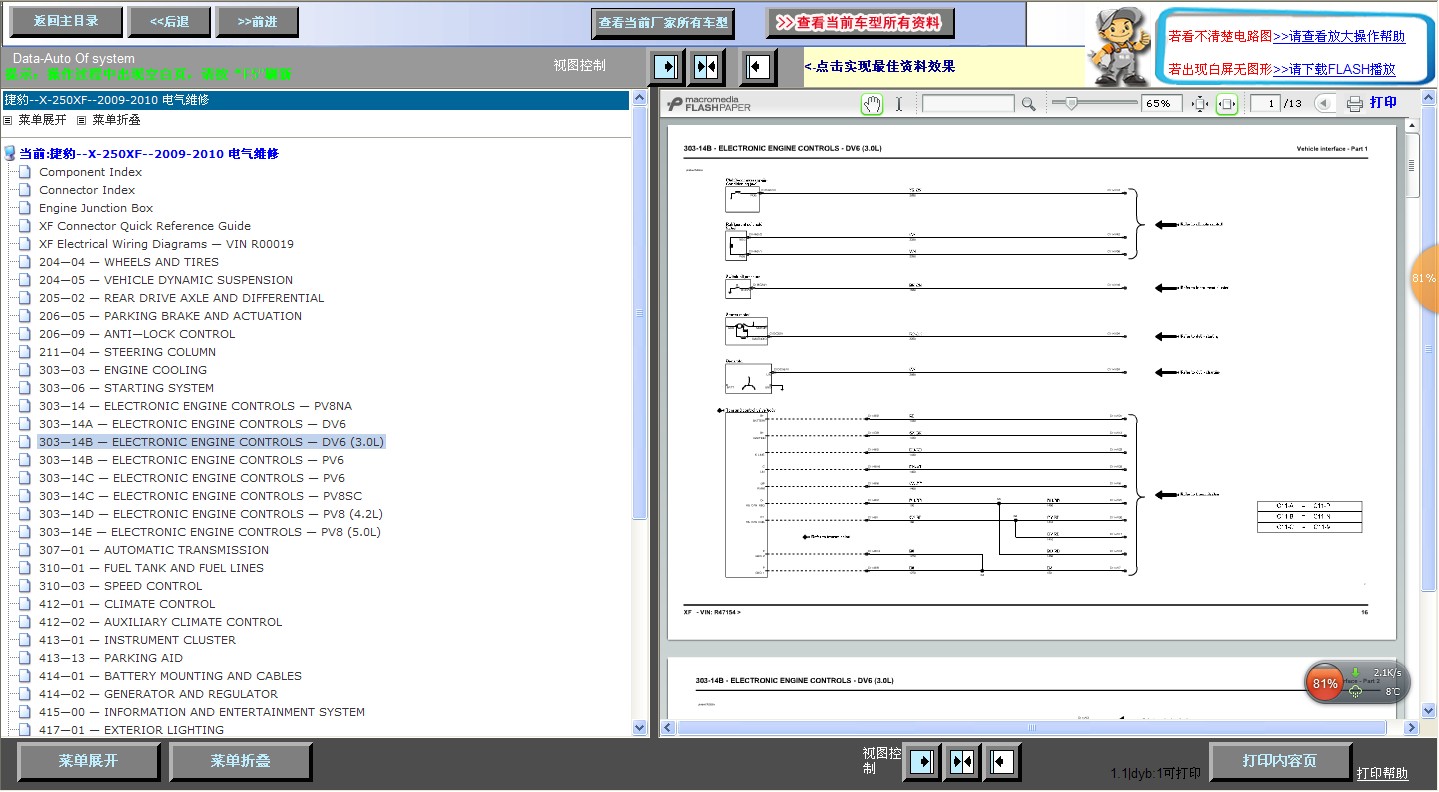Click 当前:捷豹--X-250XF--2009-2010 电气維修 root node

pyautogui.click(x=149, y=154)
